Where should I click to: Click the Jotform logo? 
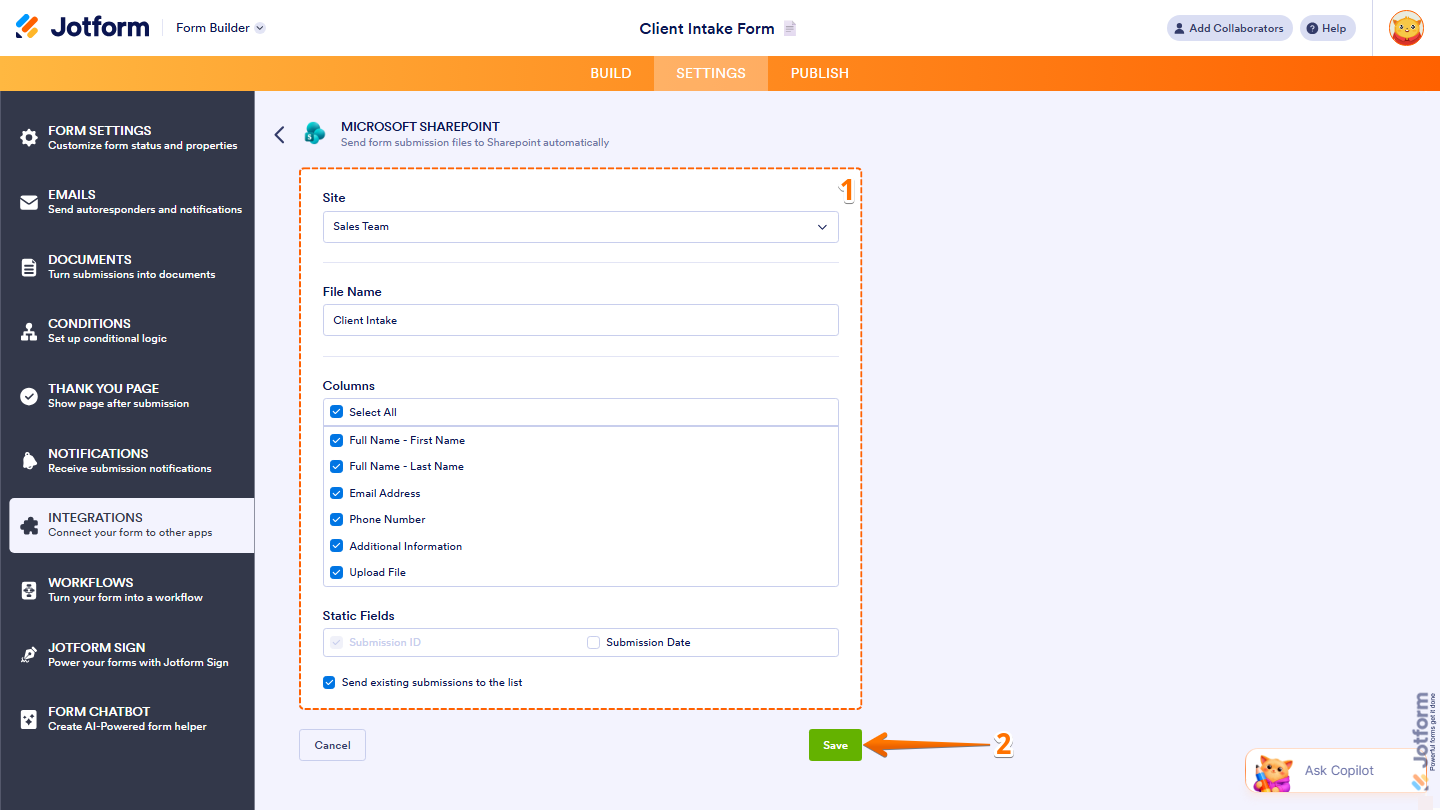click(82, 27)
